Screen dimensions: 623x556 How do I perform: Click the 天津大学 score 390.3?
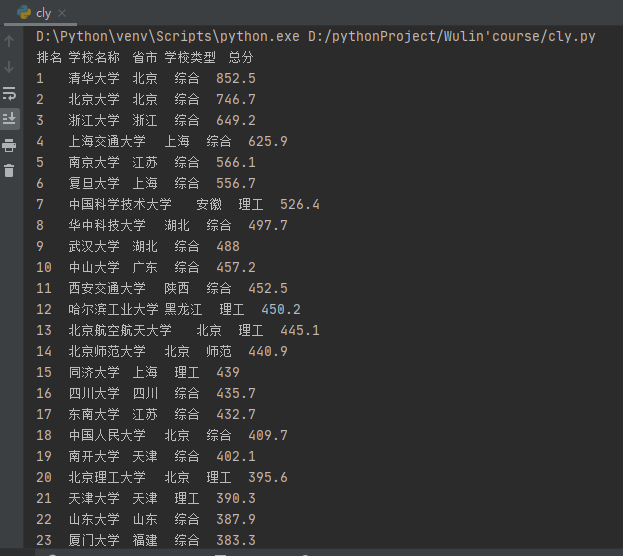click(236, 498)
